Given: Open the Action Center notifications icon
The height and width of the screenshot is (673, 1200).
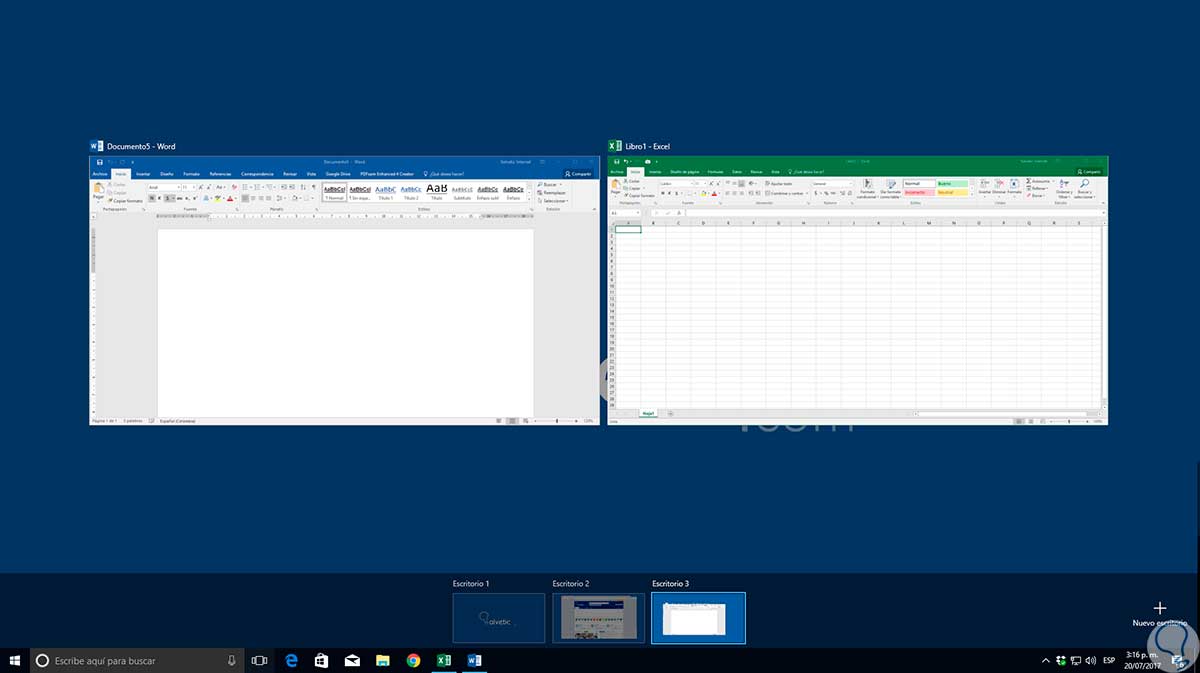Looking at the screenshot, I should coord(1178,660).
